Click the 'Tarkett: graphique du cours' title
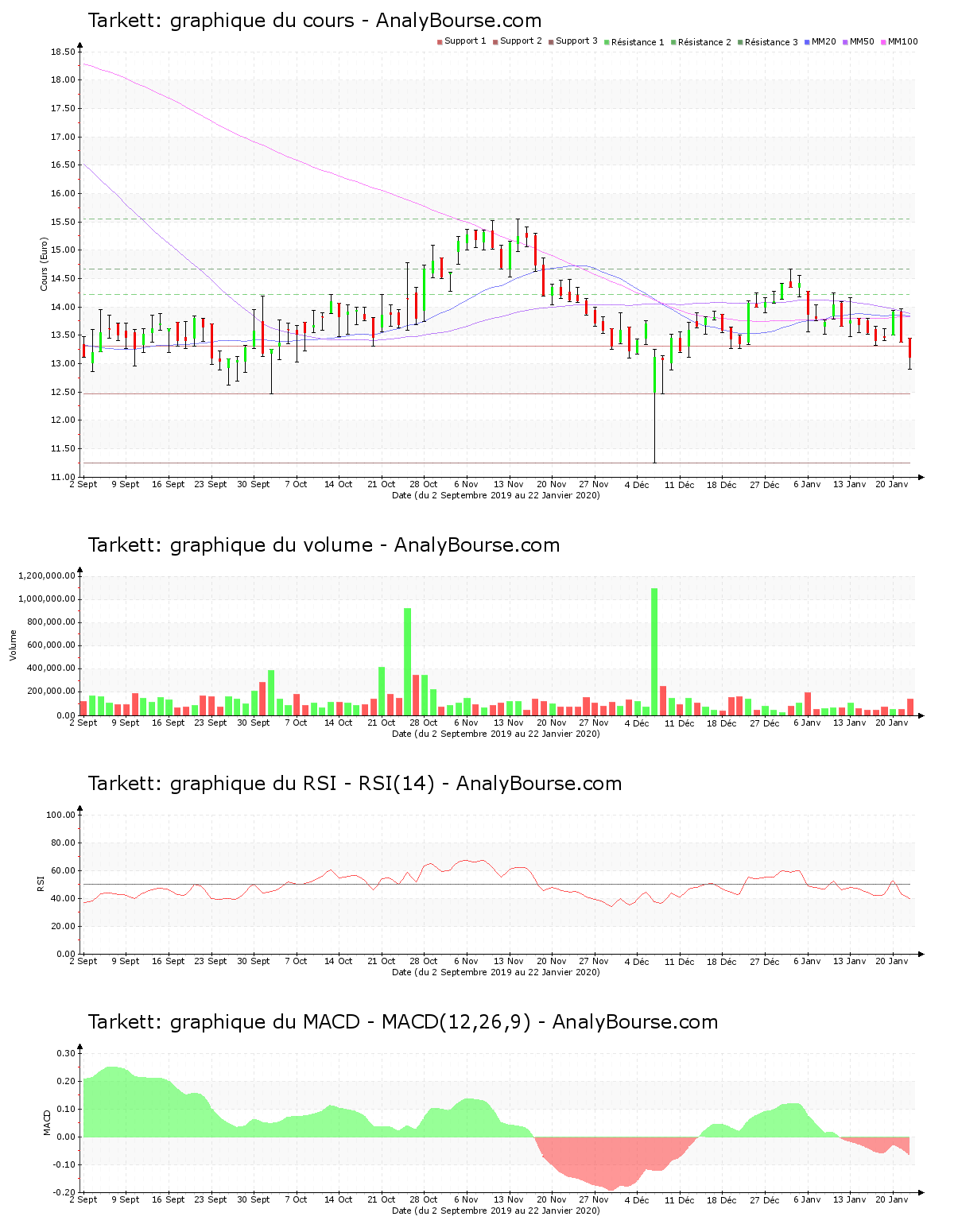The height and width of the screenshot is (1232, 954). tap(221, 21)
